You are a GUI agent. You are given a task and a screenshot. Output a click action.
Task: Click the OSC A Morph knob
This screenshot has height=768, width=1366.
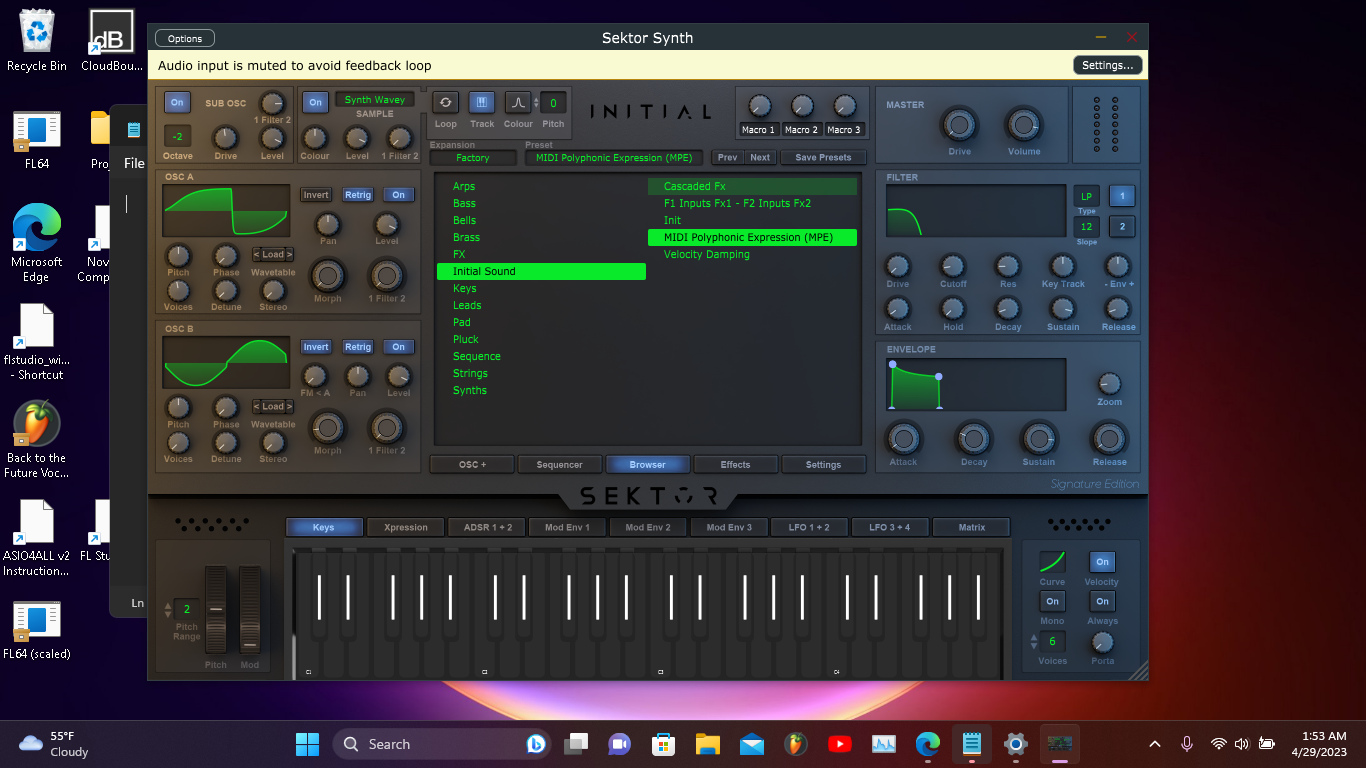[327, 276]
